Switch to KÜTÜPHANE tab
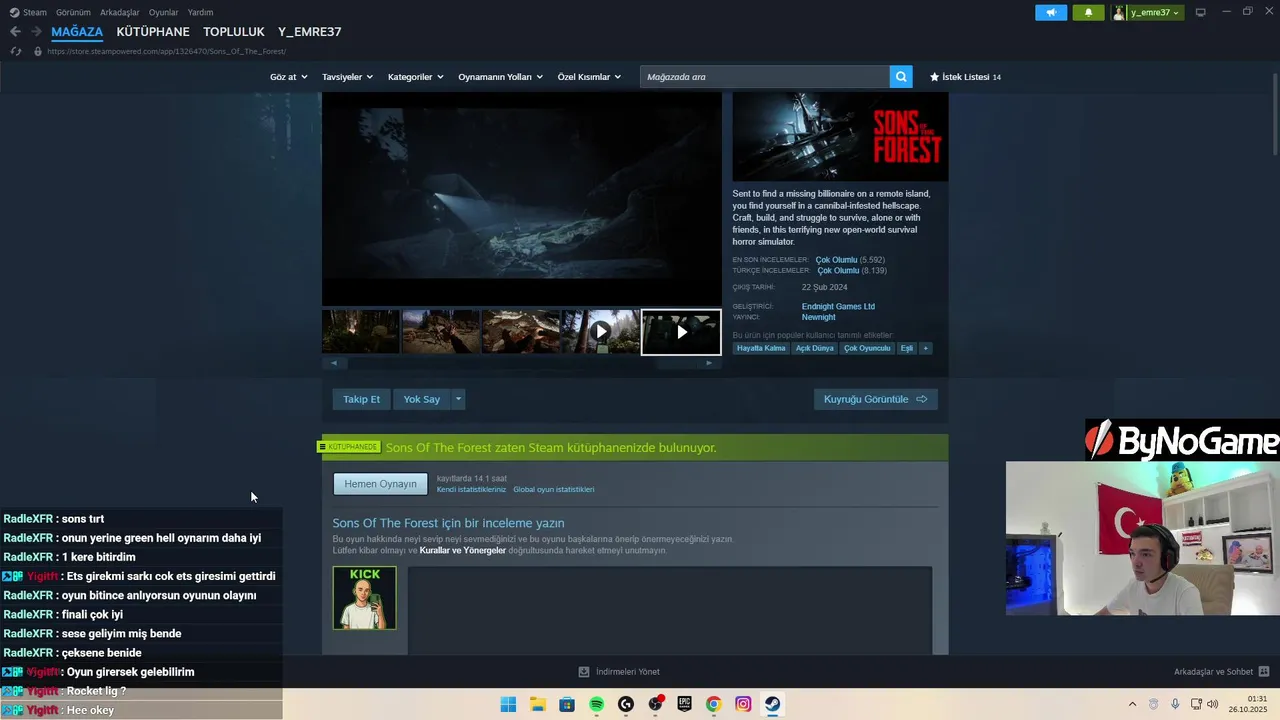 [x=153, y=32]
